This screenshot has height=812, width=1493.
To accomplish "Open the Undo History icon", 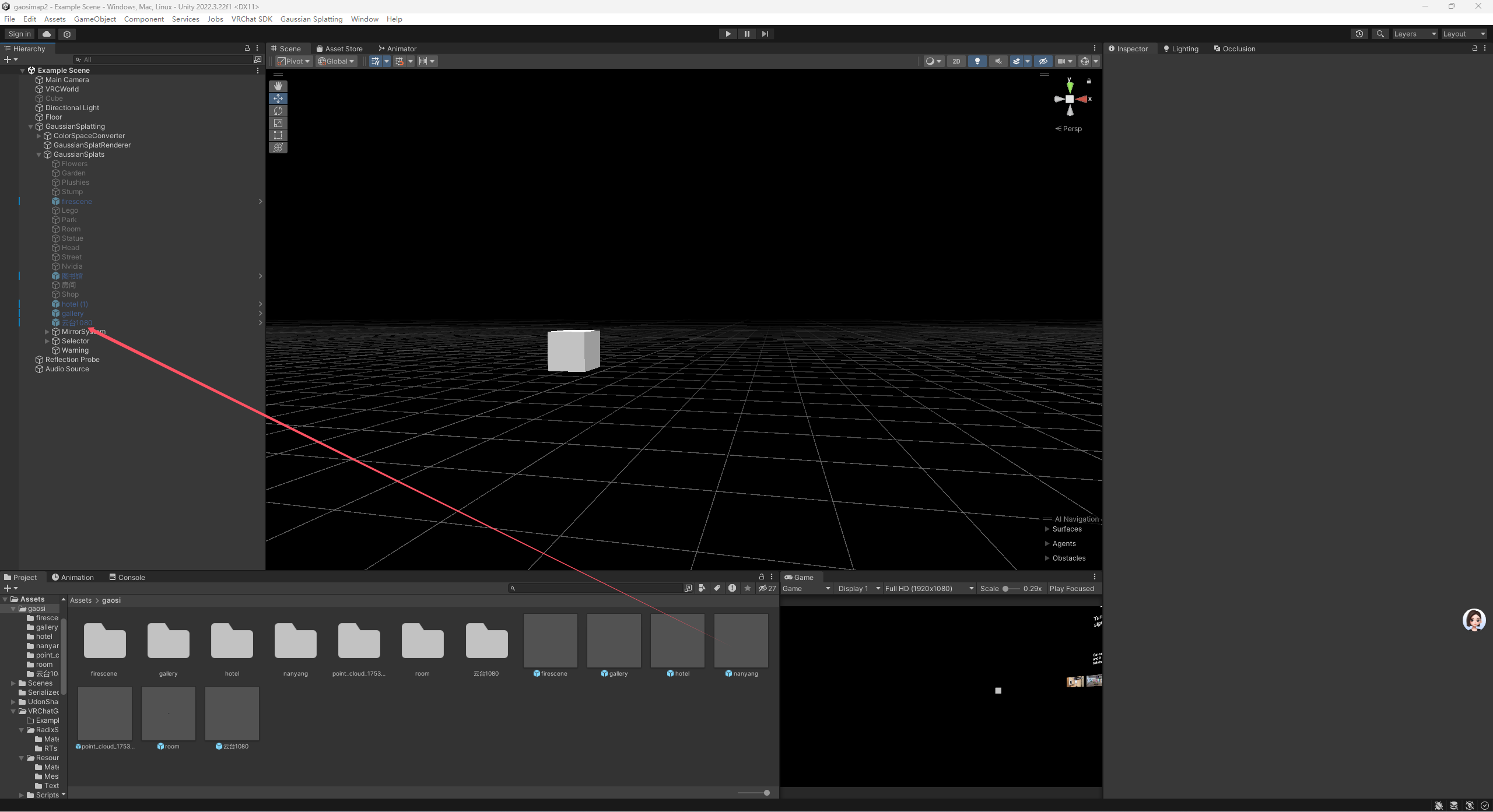I will (x=1359, y=34).
